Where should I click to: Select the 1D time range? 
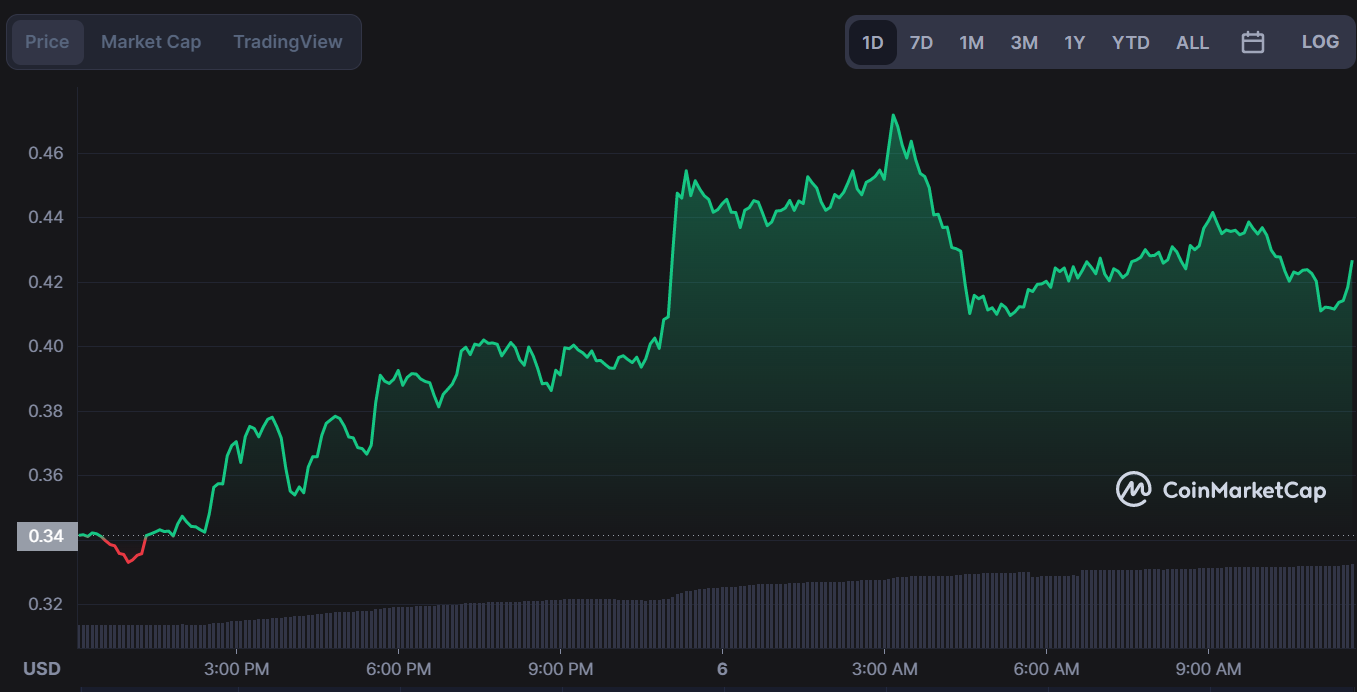click(872, 42)
